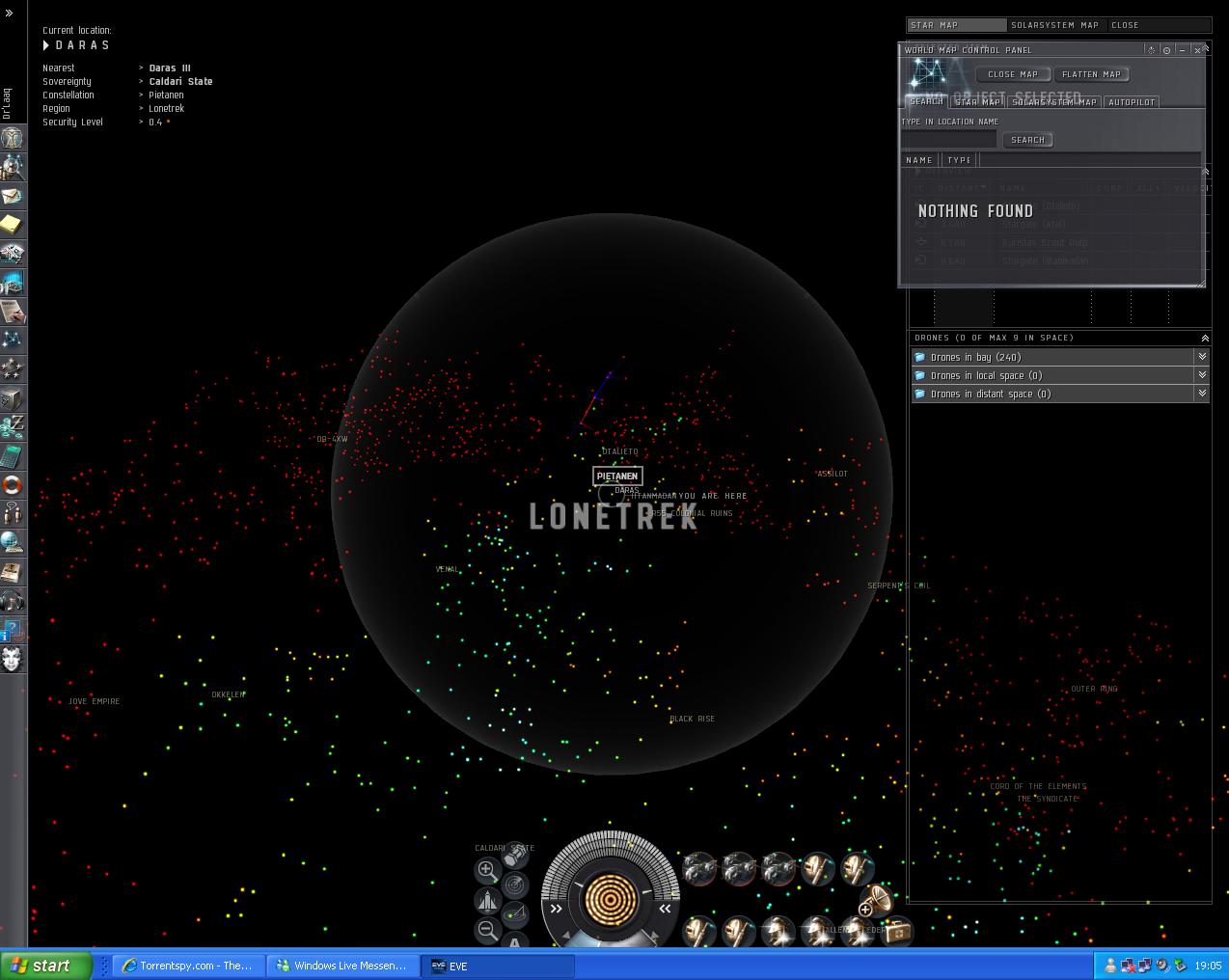Viewport: 1229px width, 980px height.
Task: Click the ship rocket icon on HUD
Action: click(487, 900)
